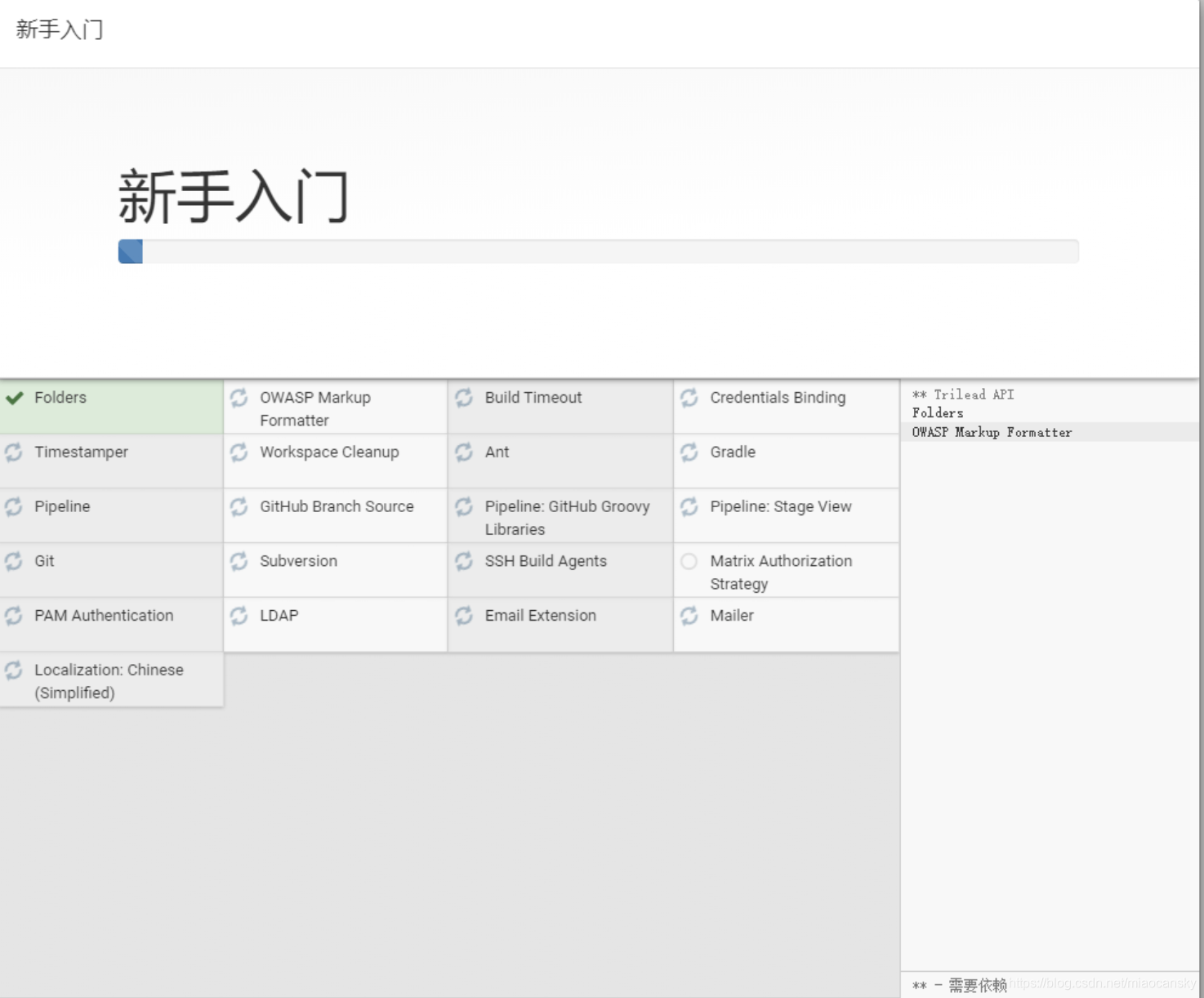Click the spinner icon next to Credentials Binding

click(689, 398)
